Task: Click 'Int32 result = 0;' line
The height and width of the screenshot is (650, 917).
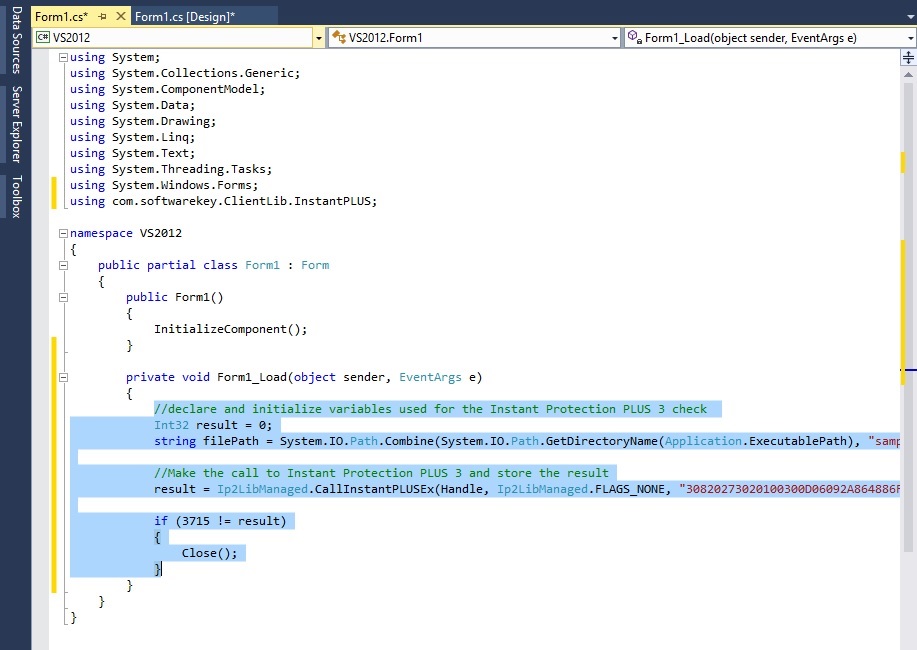Action: (x=213, y=425)
